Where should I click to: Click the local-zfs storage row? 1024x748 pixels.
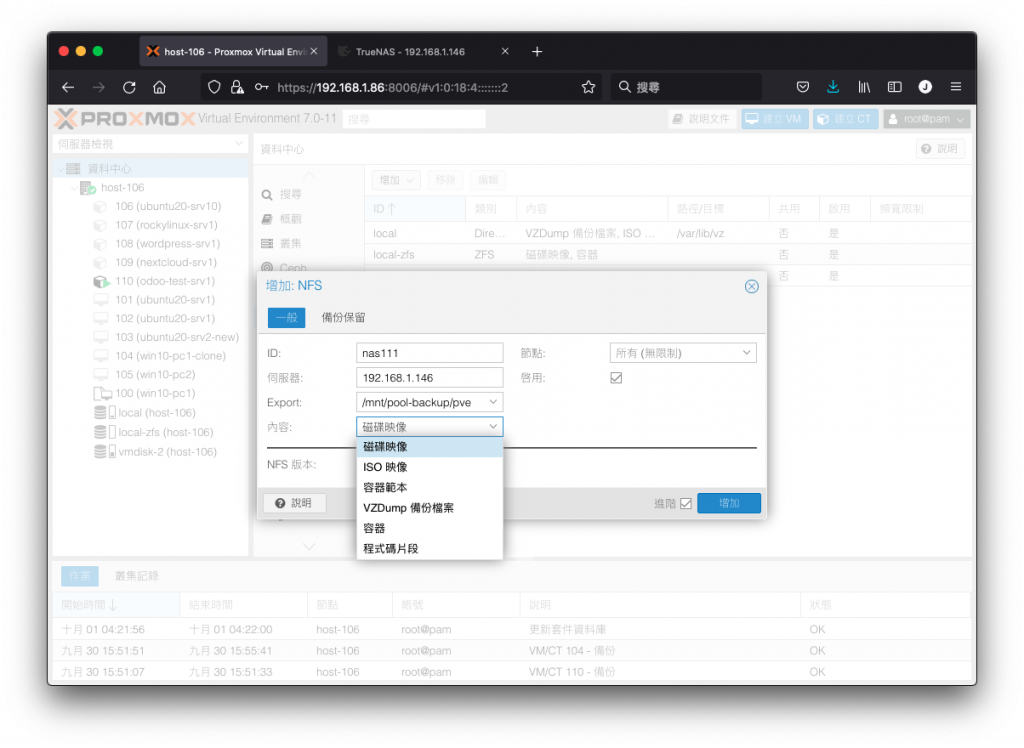(x=667, y=255)
